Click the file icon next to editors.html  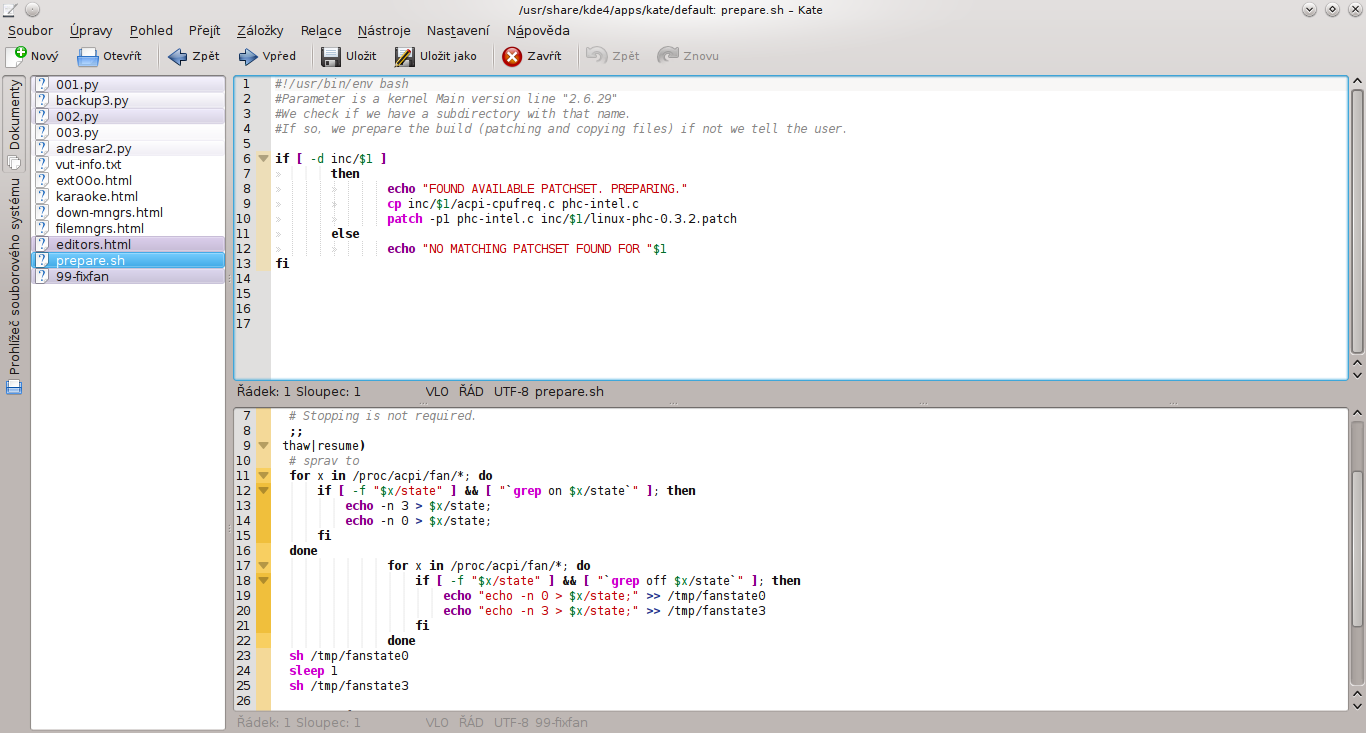(42, 245)
